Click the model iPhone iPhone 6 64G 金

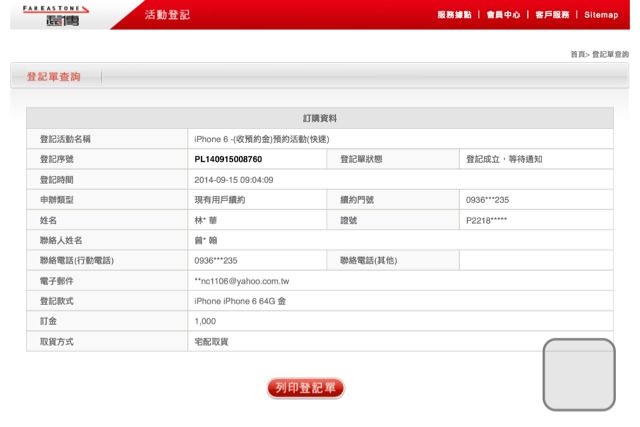pos(240,301)
